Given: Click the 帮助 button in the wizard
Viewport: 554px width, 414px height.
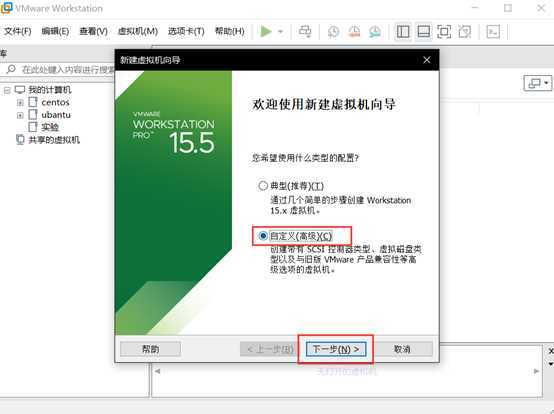Looking at the screenshot, I should point(151,349).
